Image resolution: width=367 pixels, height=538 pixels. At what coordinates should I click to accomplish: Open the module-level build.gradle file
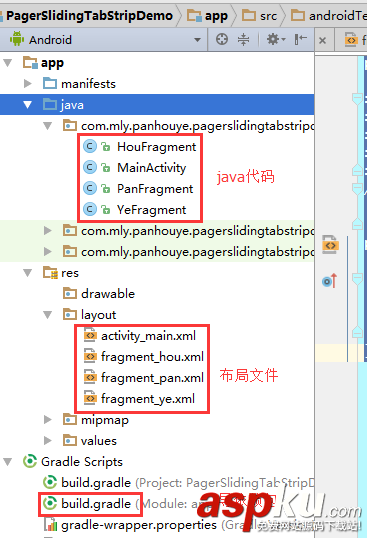point(96,504)
